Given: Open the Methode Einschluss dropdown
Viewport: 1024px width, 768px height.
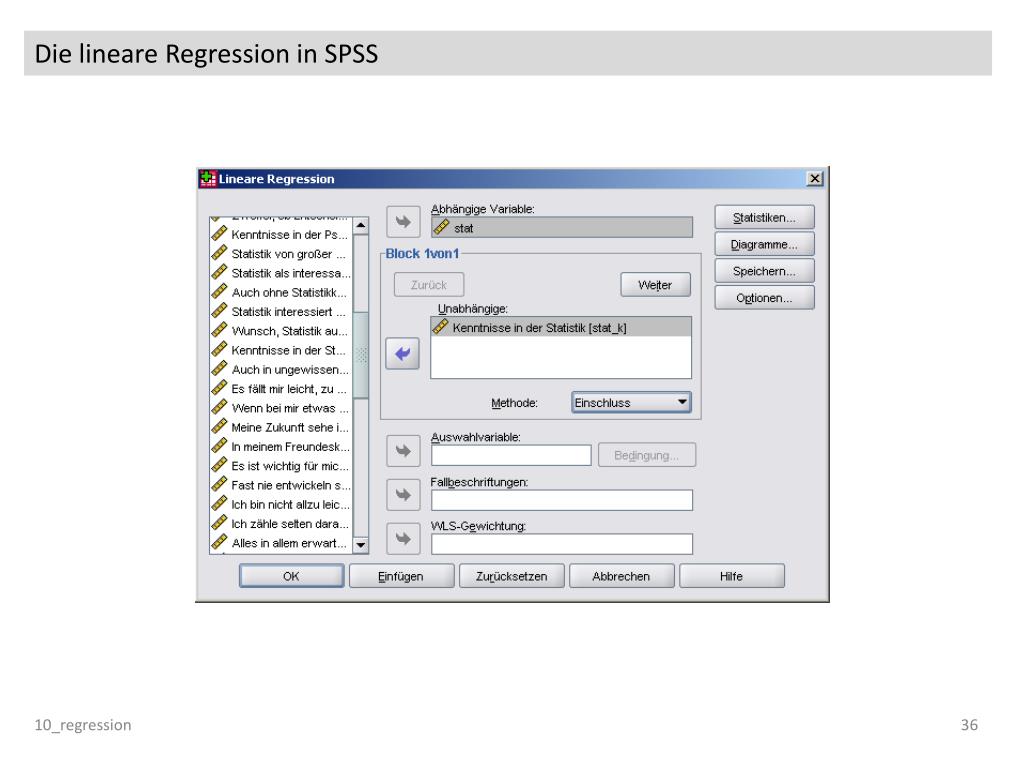Looking at the screenshot, I should (x=631, y=402).
